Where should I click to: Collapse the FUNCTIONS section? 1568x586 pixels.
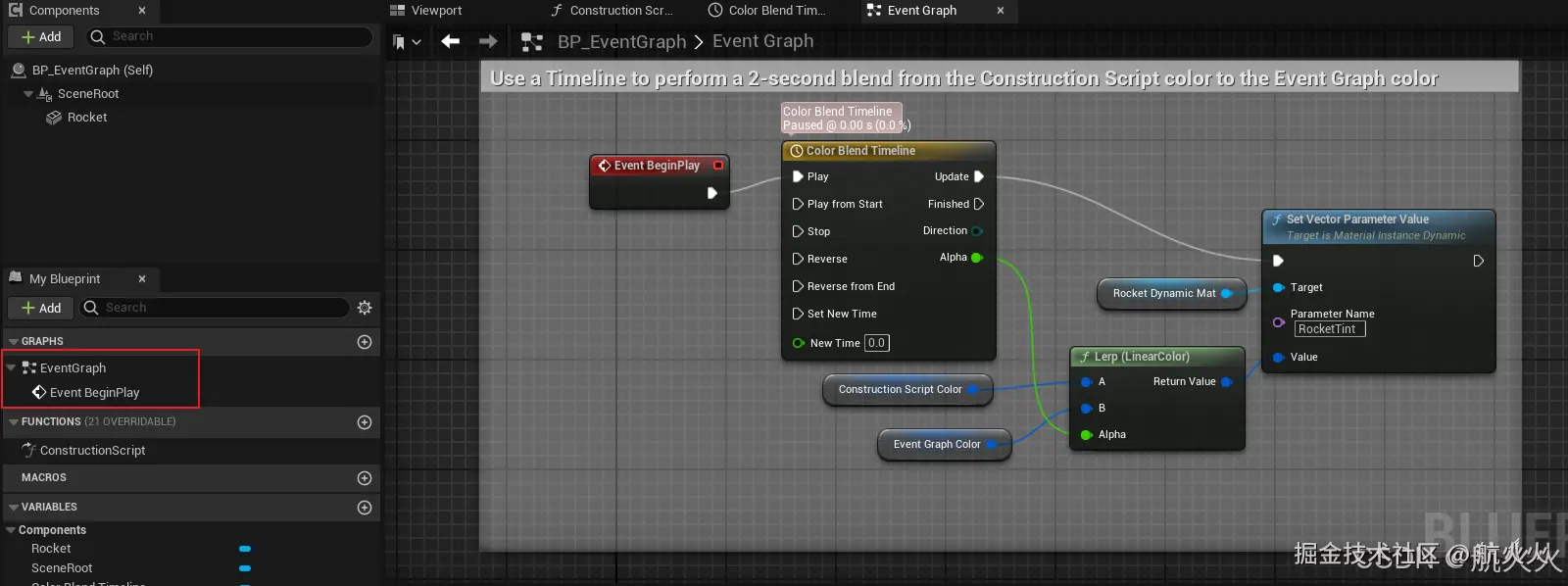pyautogui.click(x=14, y=422)
